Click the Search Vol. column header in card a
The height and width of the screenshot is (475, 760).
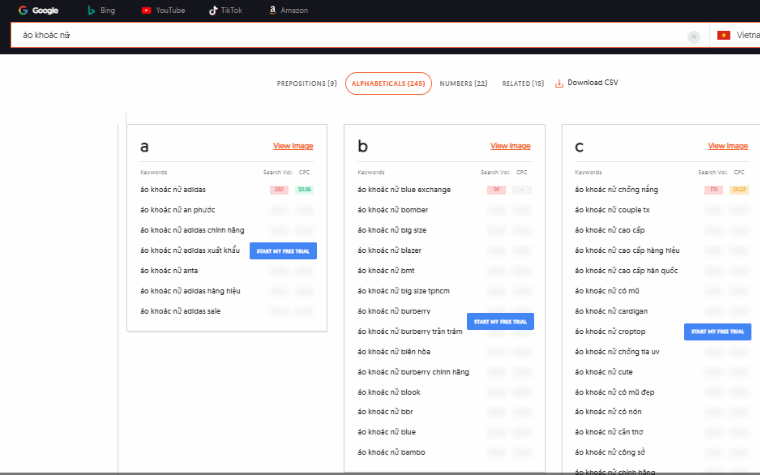click(278, 172)
